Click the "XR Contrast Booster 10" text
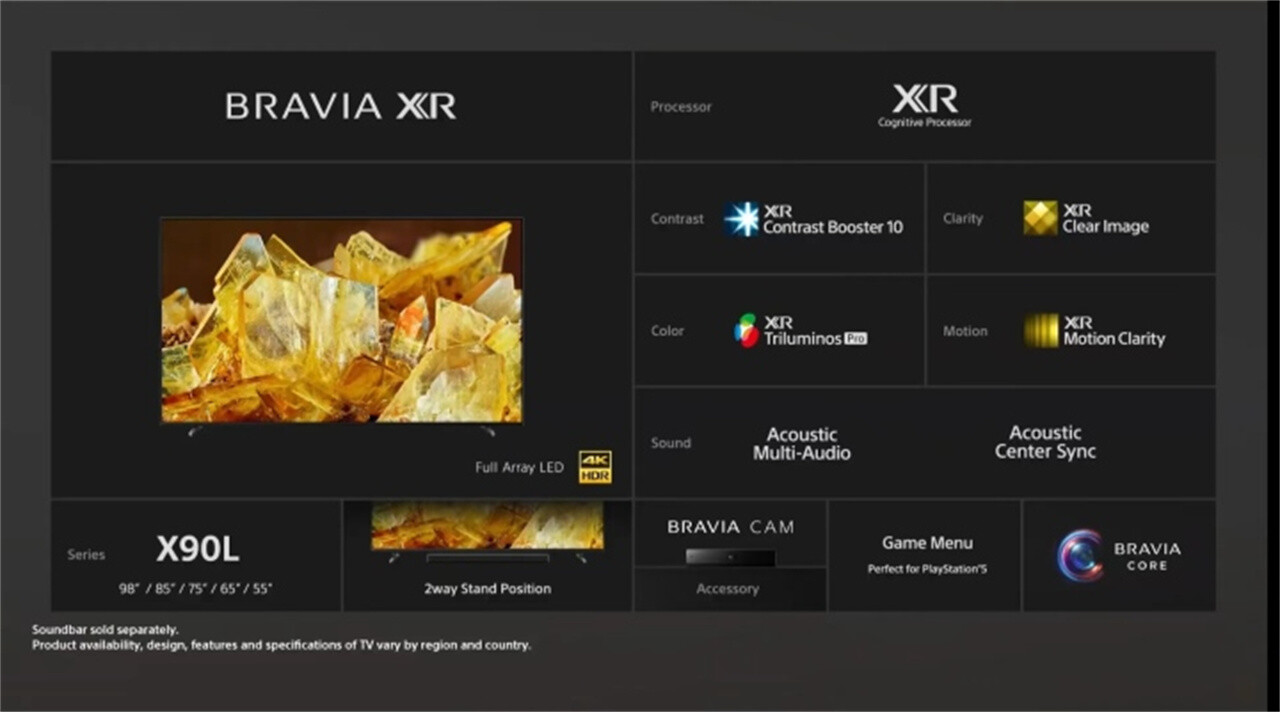1280x712 pixels. (x=833, y=219)
